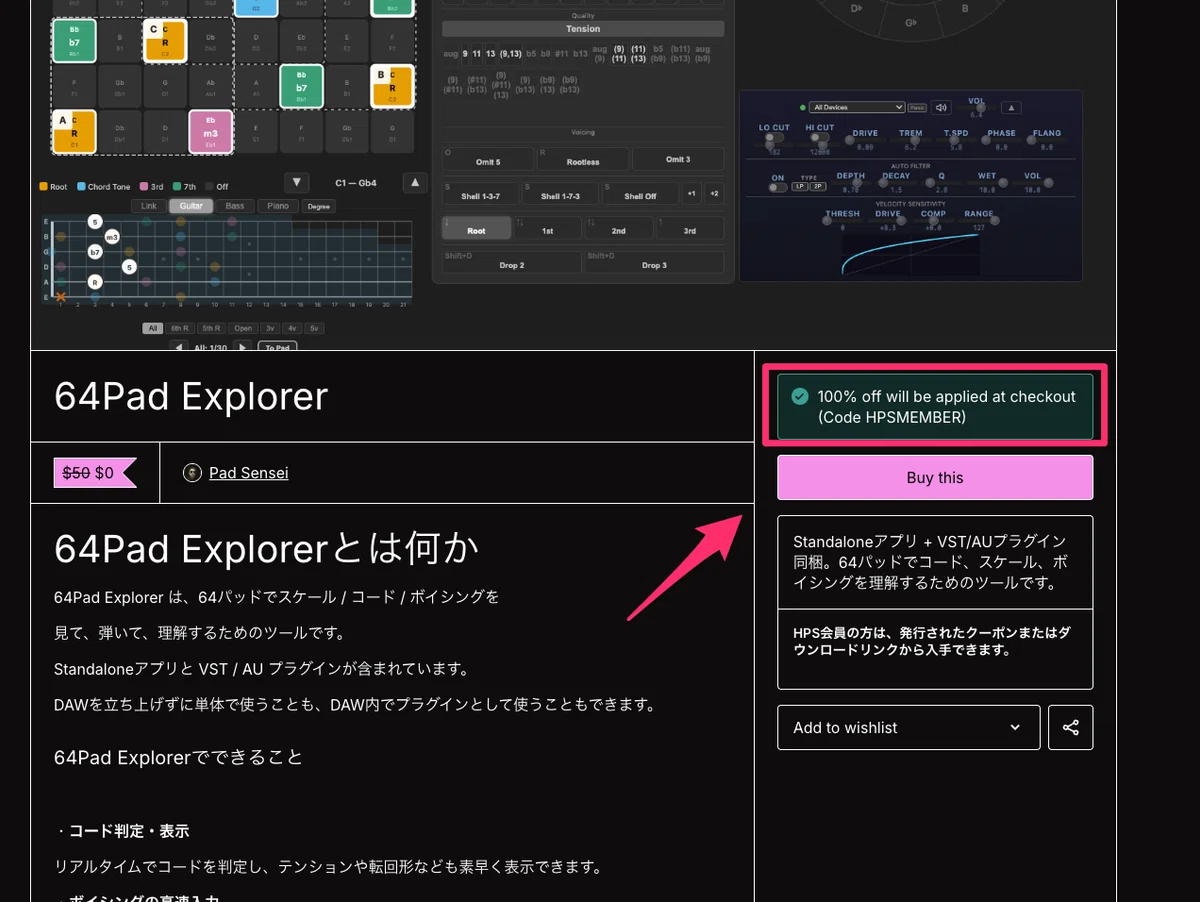
Task: Select the Open voicing filter
Action: [242, 328]
